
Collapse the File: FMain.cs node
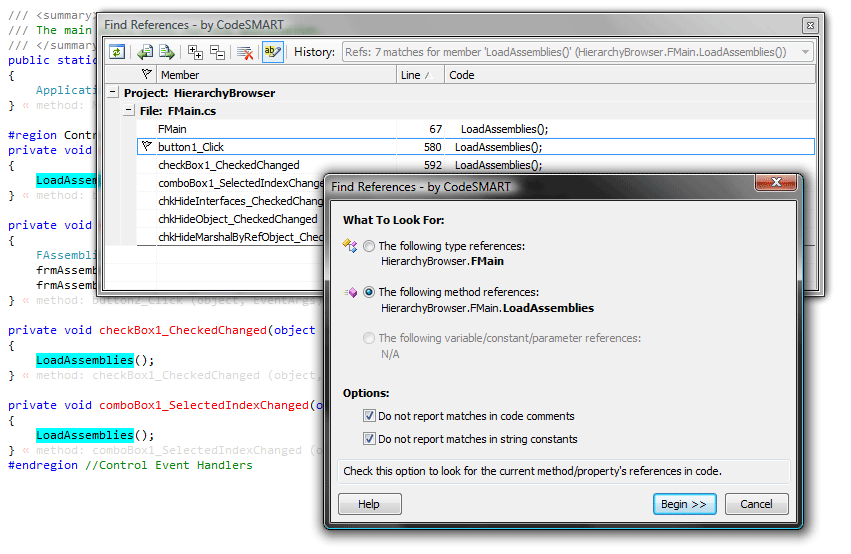click(x=129, y=111)
